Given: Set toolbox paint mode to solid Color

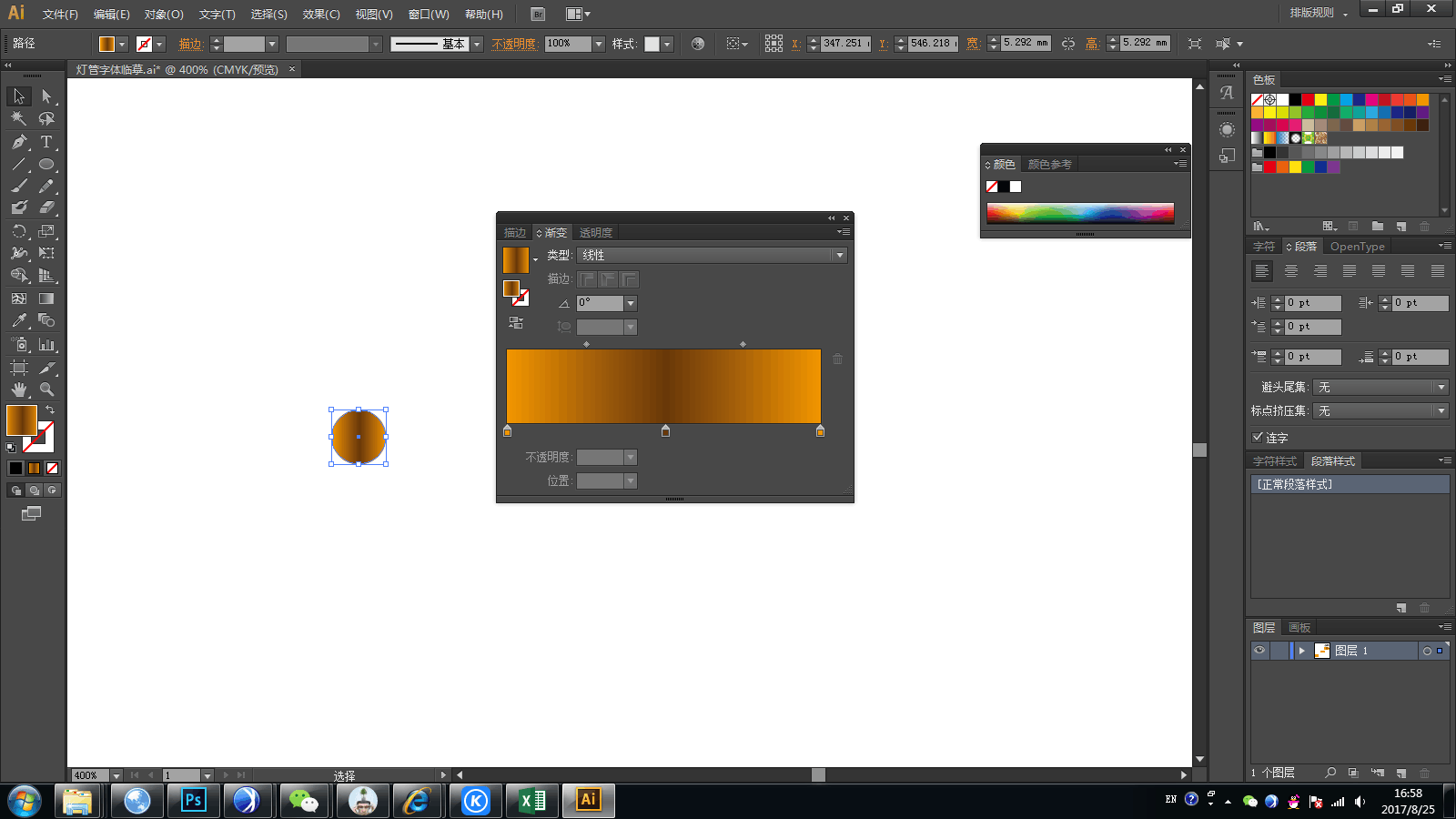Looking at the screenshot, I should (15, 469).
